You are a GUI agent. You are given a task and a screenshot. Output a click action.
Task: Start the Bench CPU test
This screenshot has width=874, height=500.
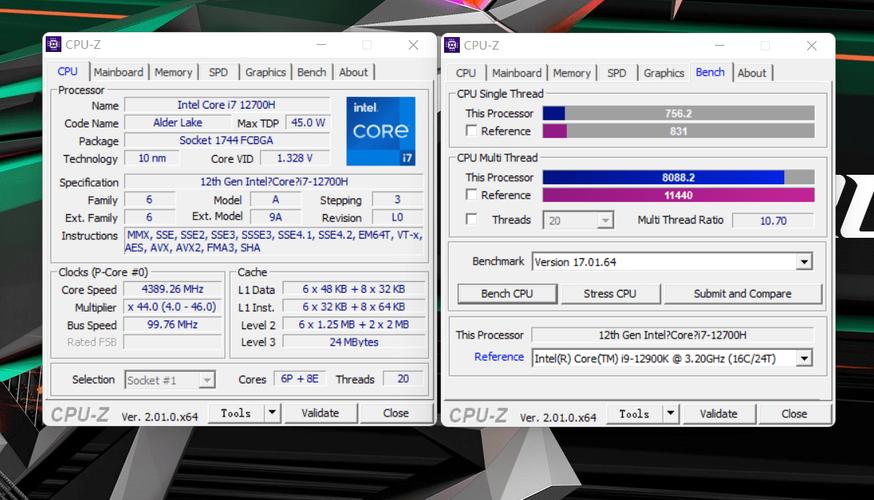tap(507, 294)
